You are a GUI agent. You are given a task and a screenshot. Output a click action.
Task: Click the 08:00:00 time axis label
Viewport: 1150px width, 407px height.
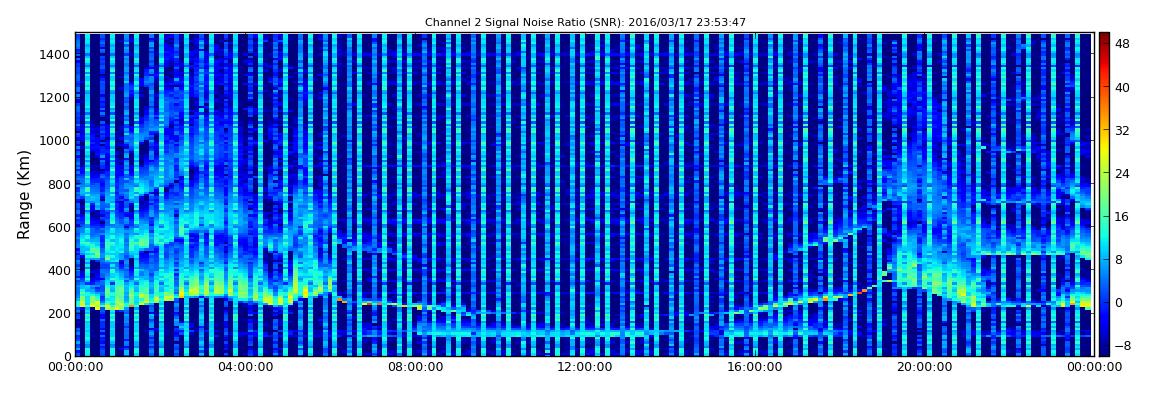tap(414, 367)
